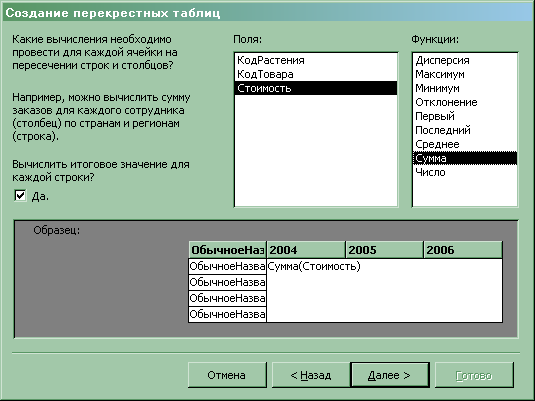This screenshot has height=401, width=535.
Task: Choose the Последний function
Action: click(x=465, y=130)
